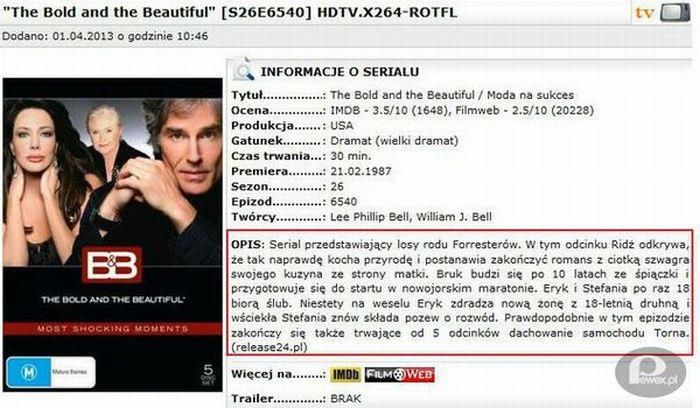Click the Premiera date 21.02.1987
Viewport: 700px width, 408px height.
pyautogui.click(x=361, y=171)
